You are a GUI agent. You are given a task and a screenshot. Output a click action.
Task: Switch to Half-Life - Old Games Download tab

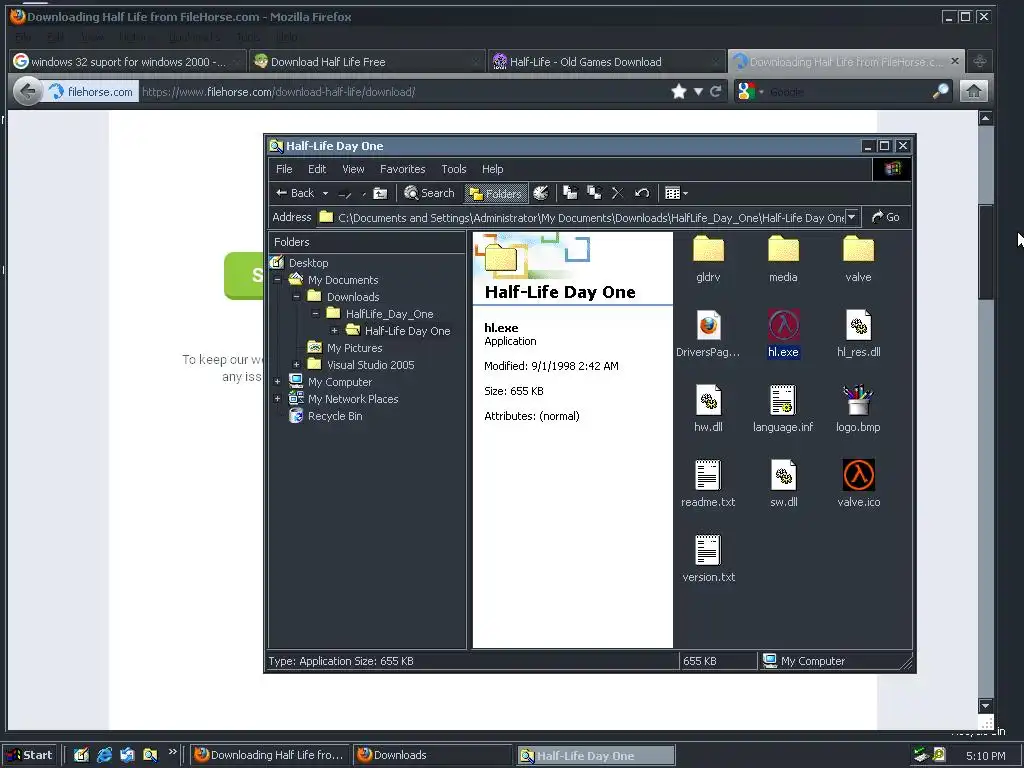coord(607,61)
